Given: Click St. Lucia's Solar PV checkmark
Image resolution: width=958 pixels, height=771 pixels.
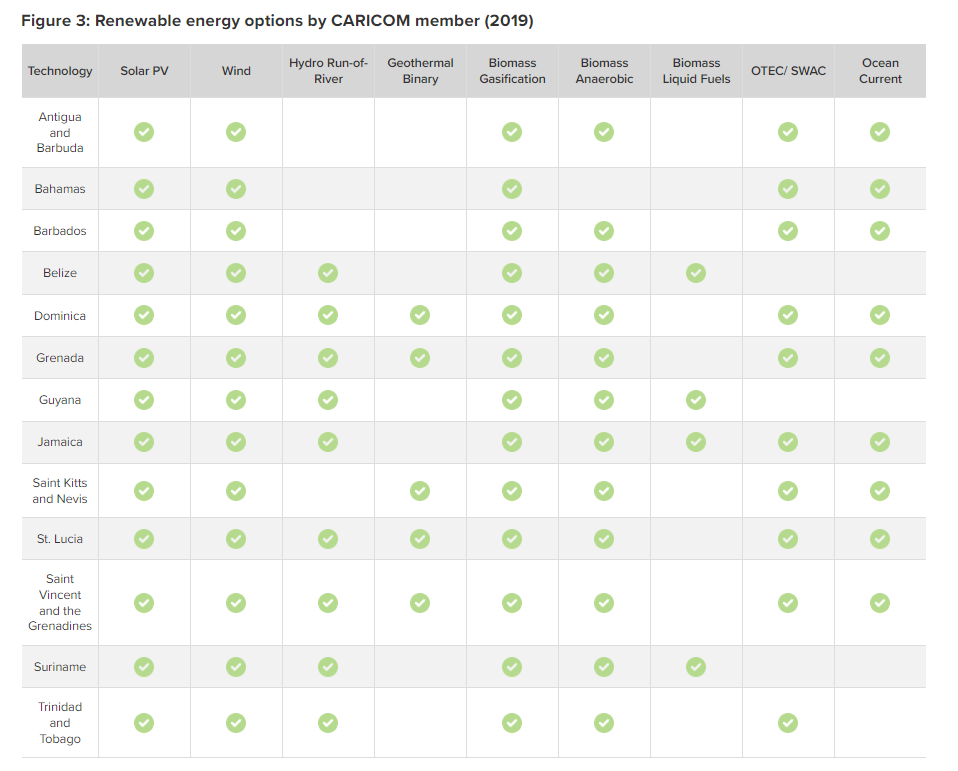Looking at the screenshot, I should [144, 539].
